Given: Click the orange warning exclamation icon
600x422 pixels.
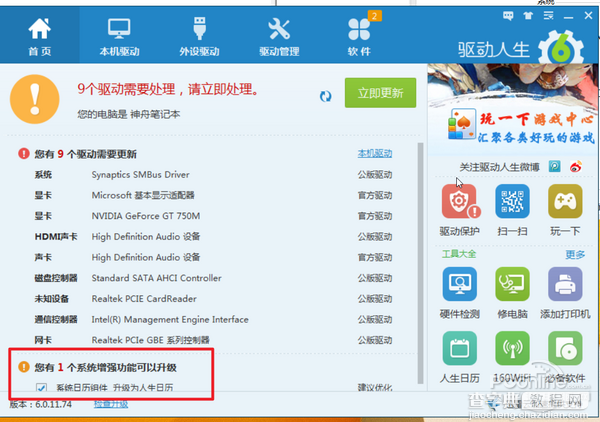Looking at the screenshot, I should click(x=35, y=99).
